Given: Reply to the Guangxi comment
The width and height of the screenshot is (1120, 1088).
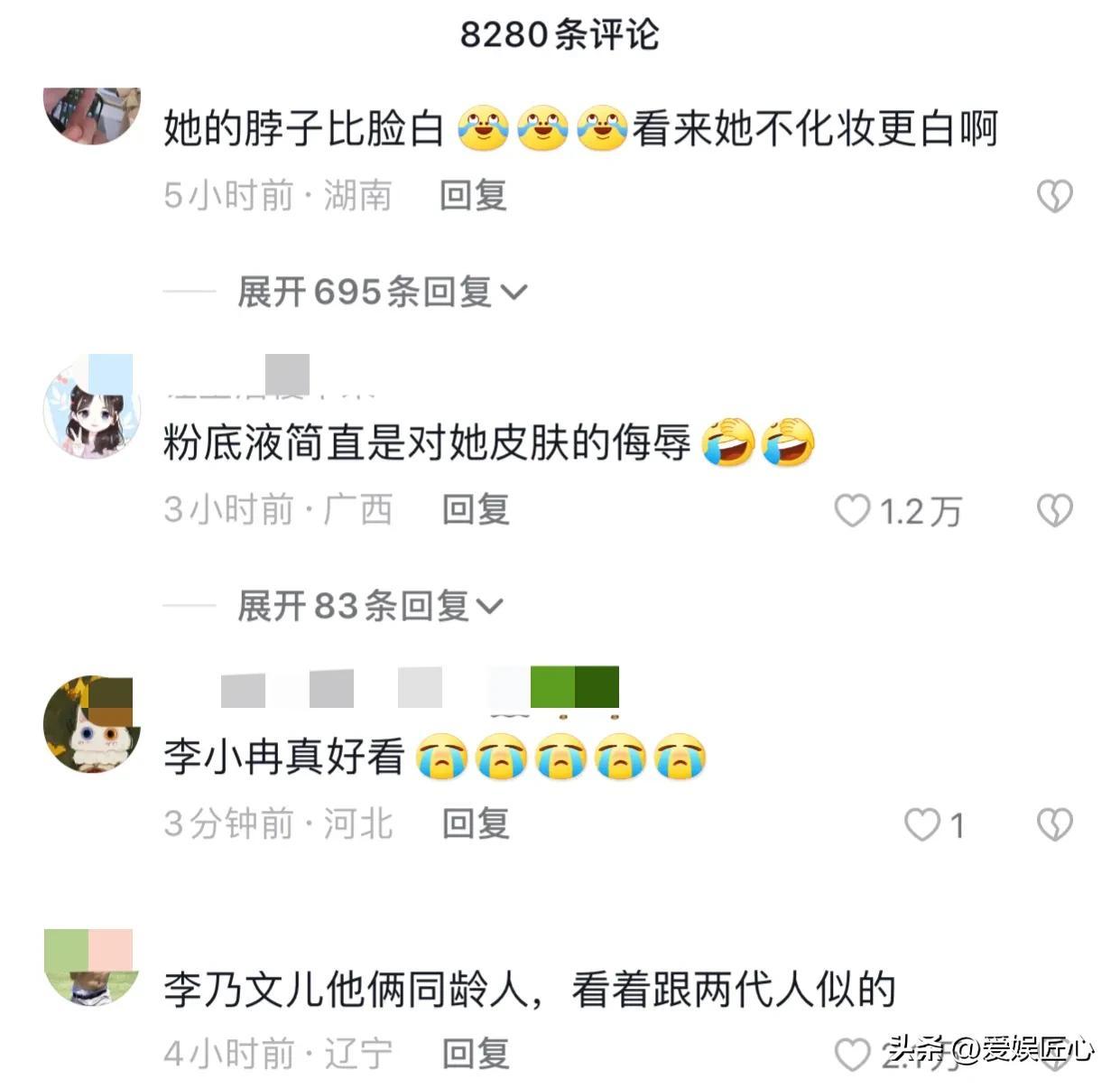Looking at the screenshot, I should [476, 510].
